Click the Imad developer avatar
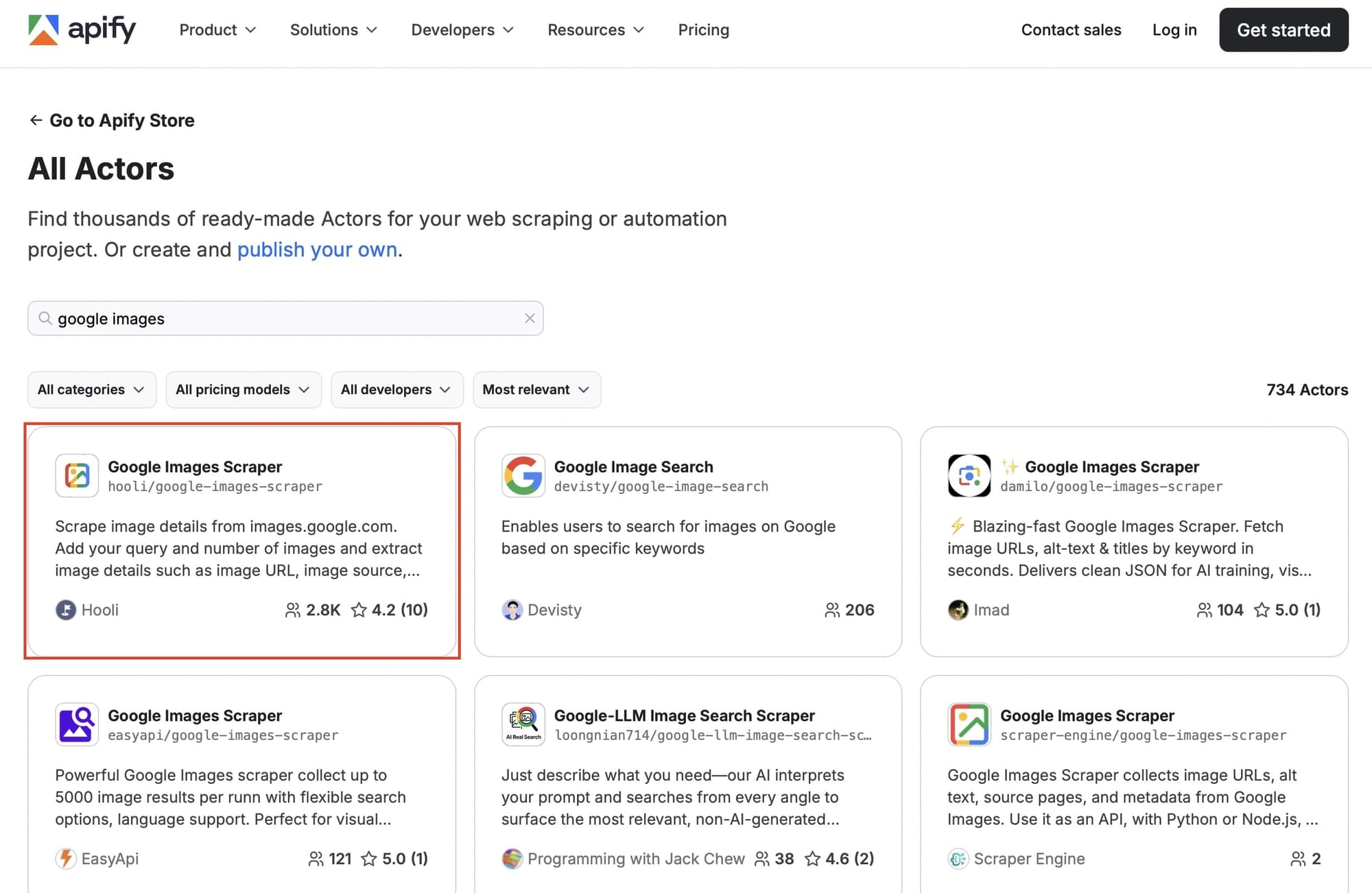The width and height of the screenshot is (1372, 893). [958, 610]
